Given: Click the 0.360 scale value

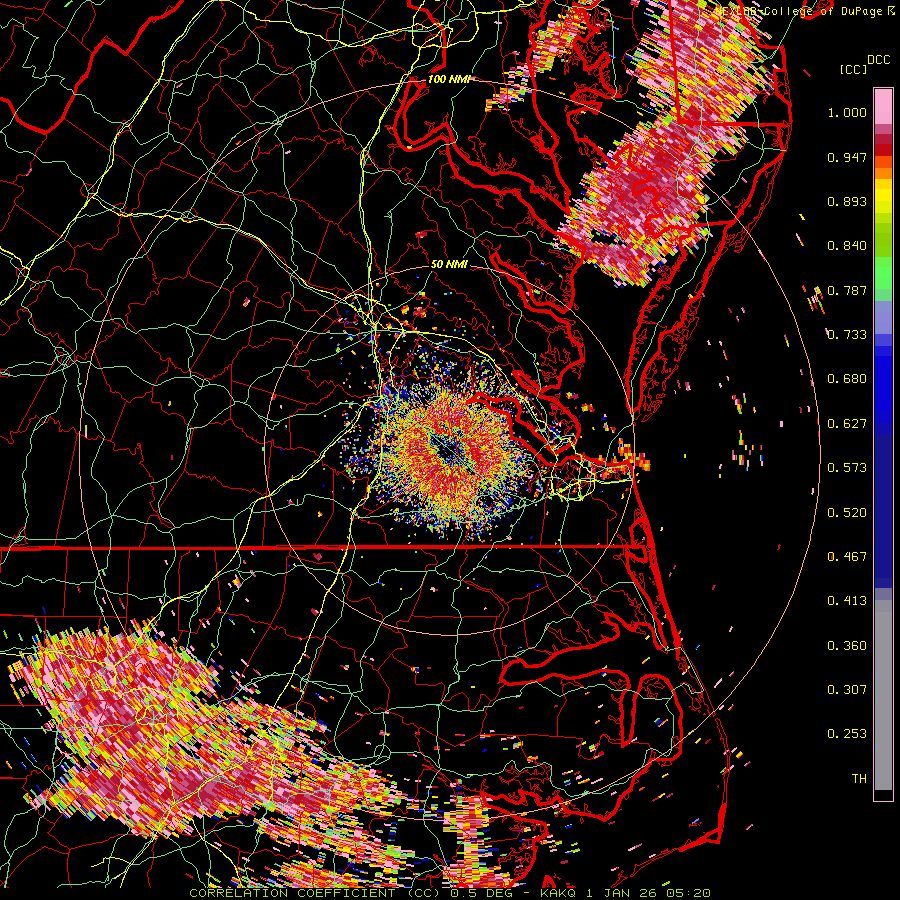Looking at the screenshot, I should click(x=847, y=646).
